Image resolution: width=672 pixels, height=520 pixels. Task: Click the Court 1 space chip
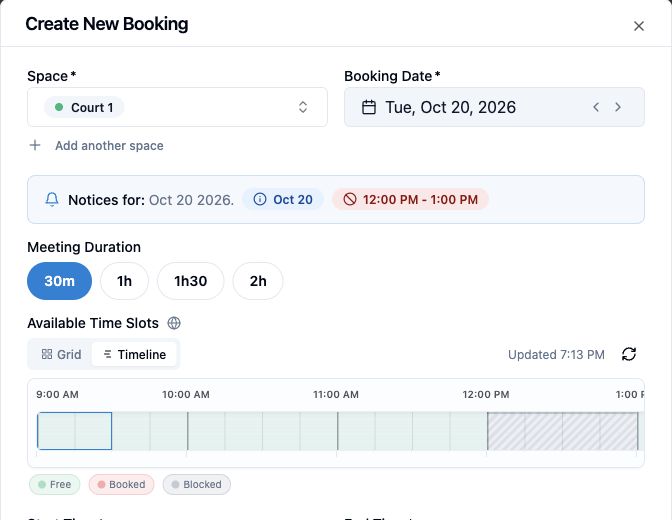[84, 107]
